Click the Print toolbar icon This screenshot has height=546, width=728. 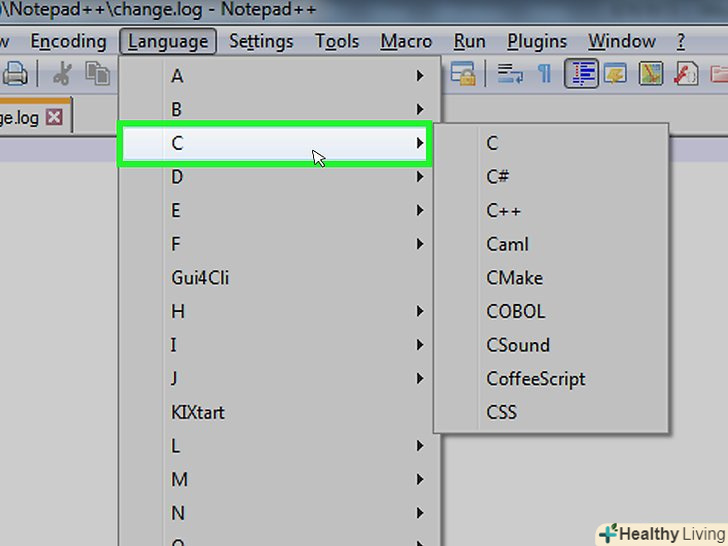pyautogui.click(x=15, y=74)
